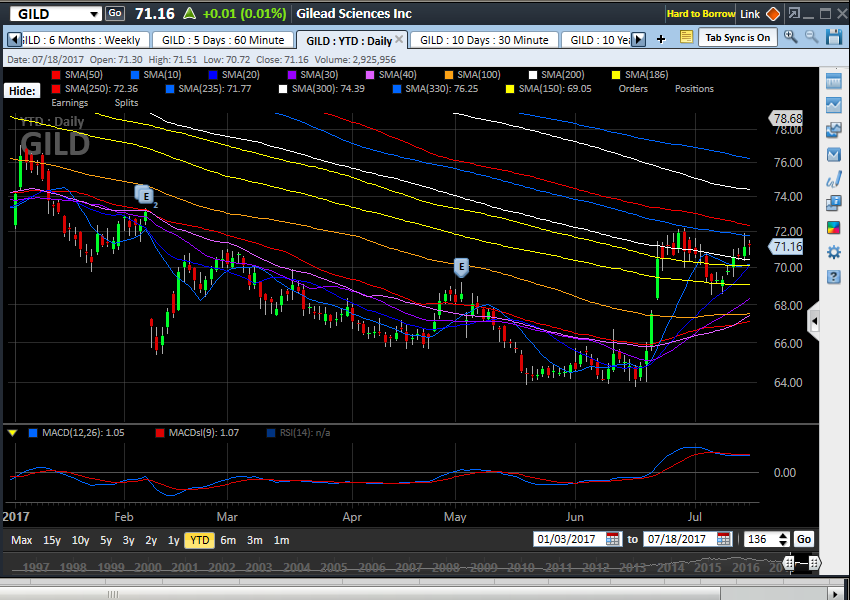The width and height of the screenshot is (850, 600).
Task: Click the From date field 01/03/2017
Action: pos(569,539)
